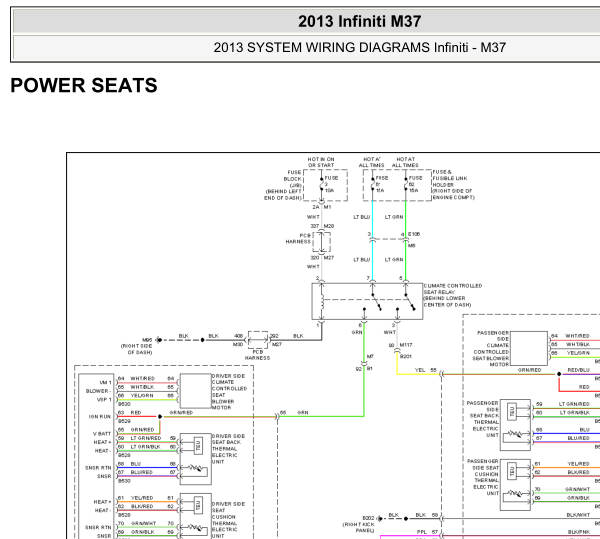The height and width of the screenshot is (539, 600).
Task: Click the 'HOT IN ON OR START' label
Action: pyautogui.click(x=321, y=162)
